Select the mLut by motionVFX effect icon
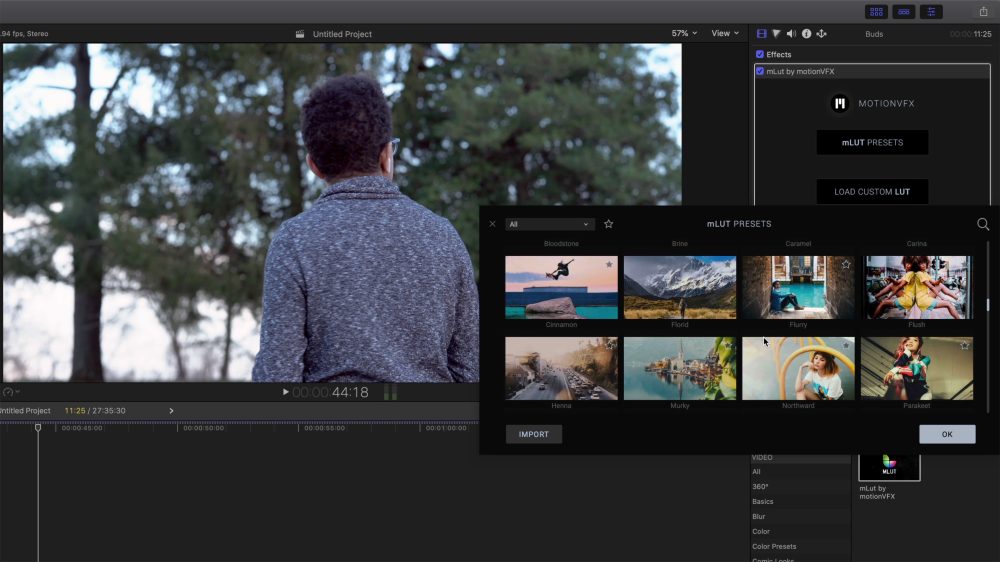This screenshot has width=1000, height=562. coord(889,466)
